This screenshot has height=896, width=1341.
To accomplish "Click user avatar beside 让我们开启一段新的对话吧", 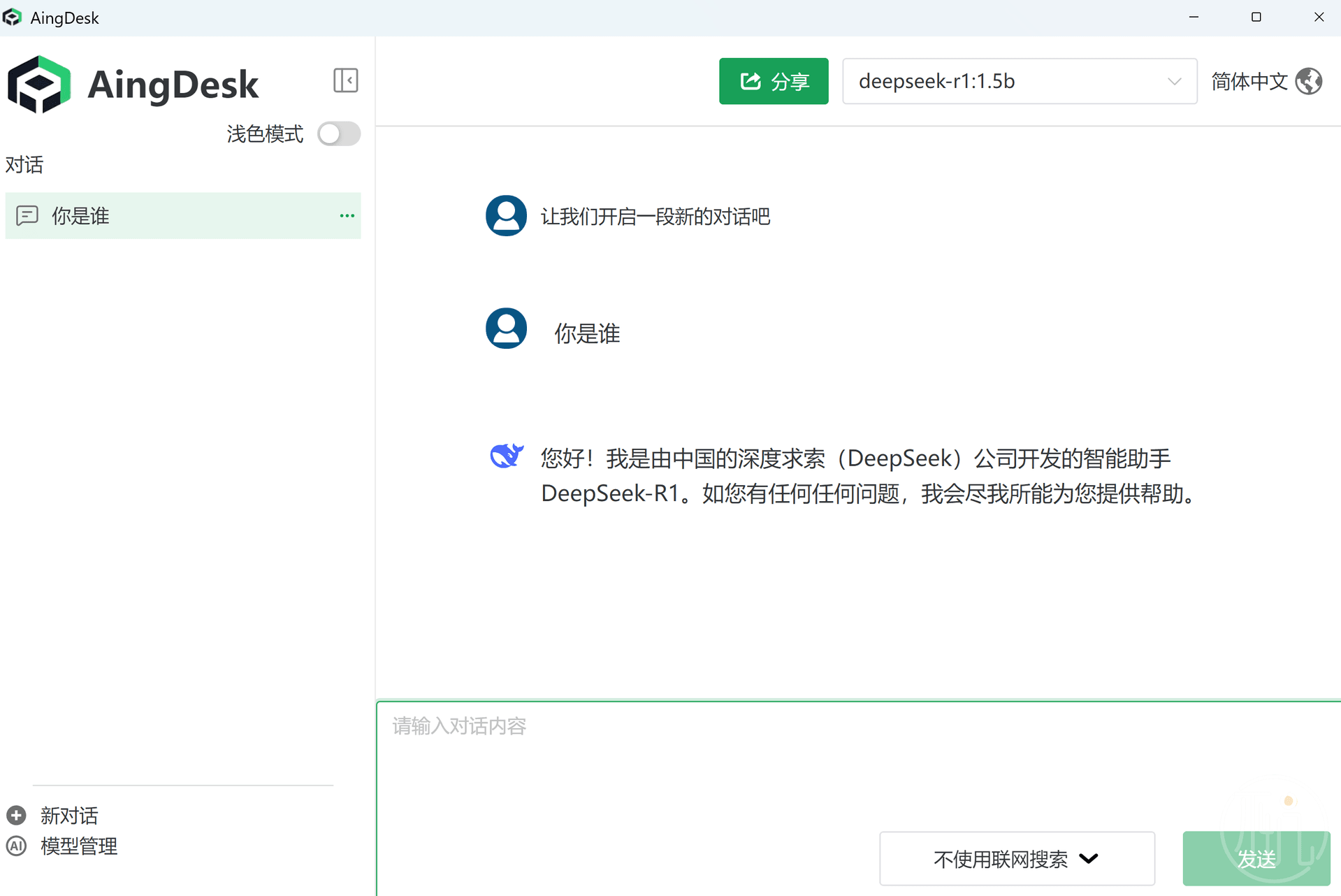I will pos(506,215).
